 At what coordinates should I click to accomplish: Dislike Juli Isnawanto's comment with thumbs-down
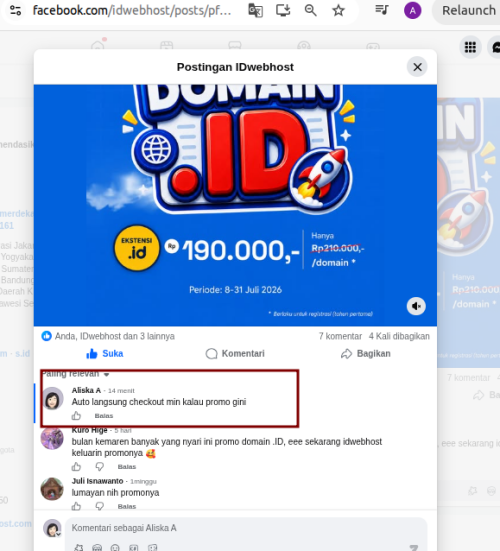pyautogui.click(x=100, y=506)
